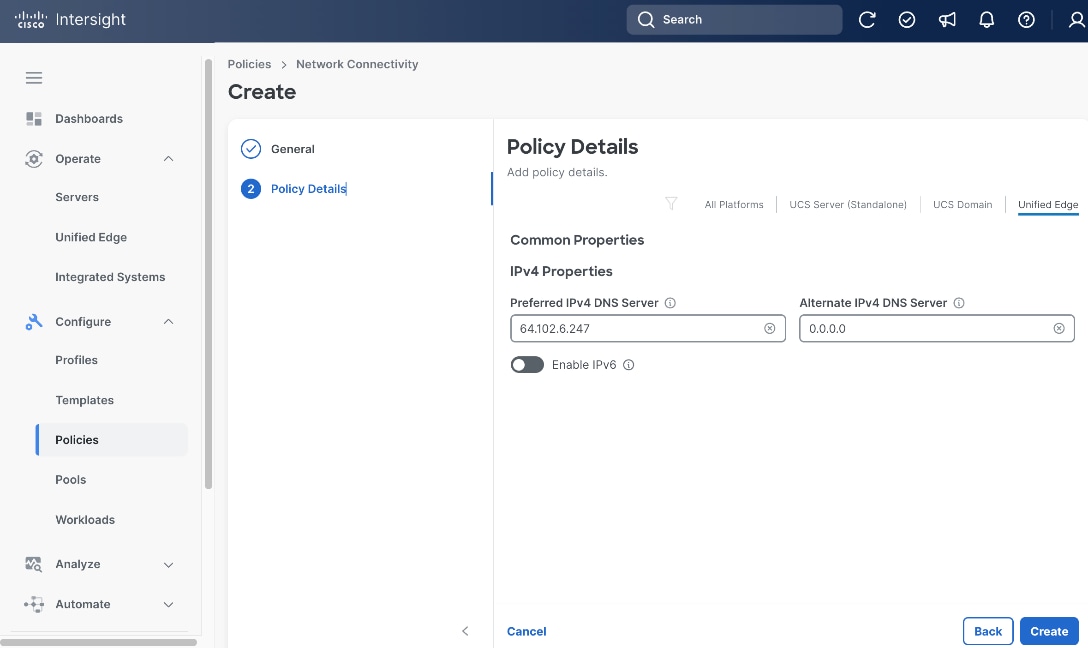The height and width of the screenshot is (648, 1088).
Task: Click the step 2 circle icon
Action: point(250,189)
